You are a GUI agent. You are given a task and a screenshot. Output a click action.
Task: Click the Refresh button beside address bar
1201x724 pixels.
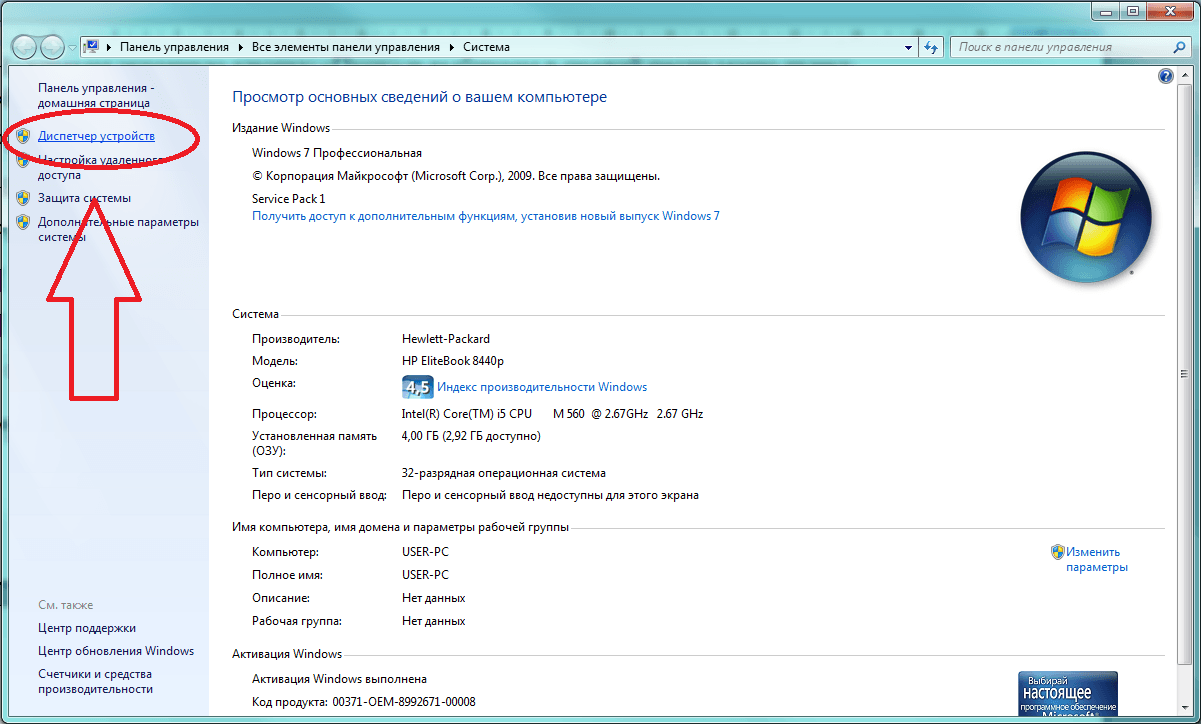932,47
